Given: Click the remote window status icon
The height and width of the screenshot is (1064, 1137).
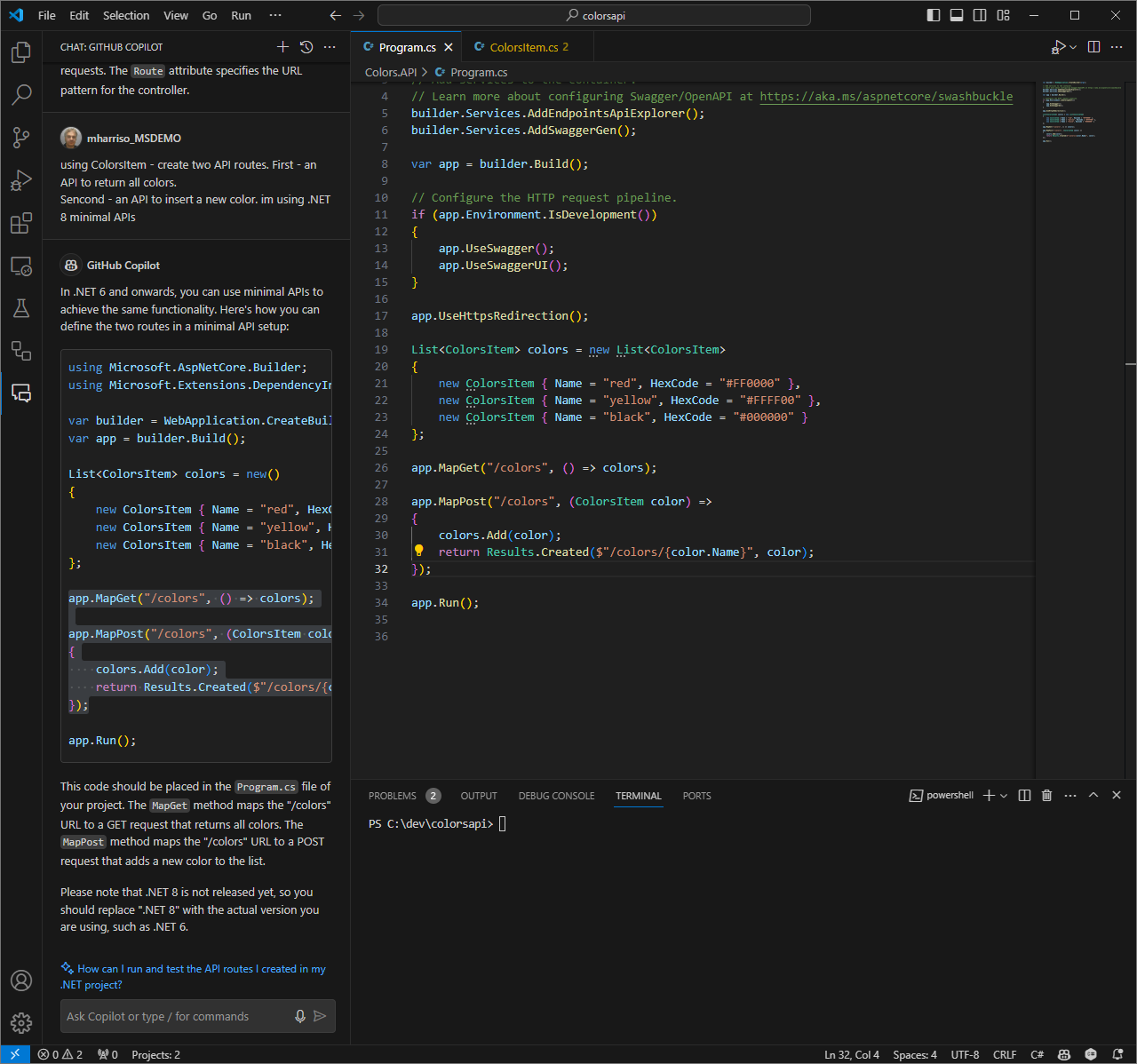Looking at the screenshot, I should 15,1054.
